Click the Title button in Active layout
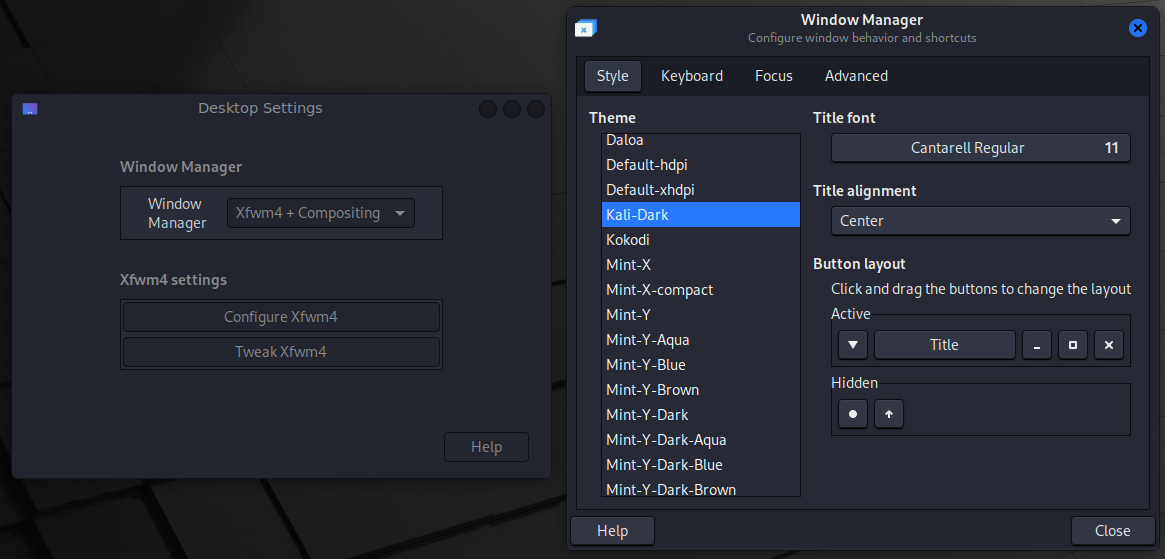 click(944, 345)
